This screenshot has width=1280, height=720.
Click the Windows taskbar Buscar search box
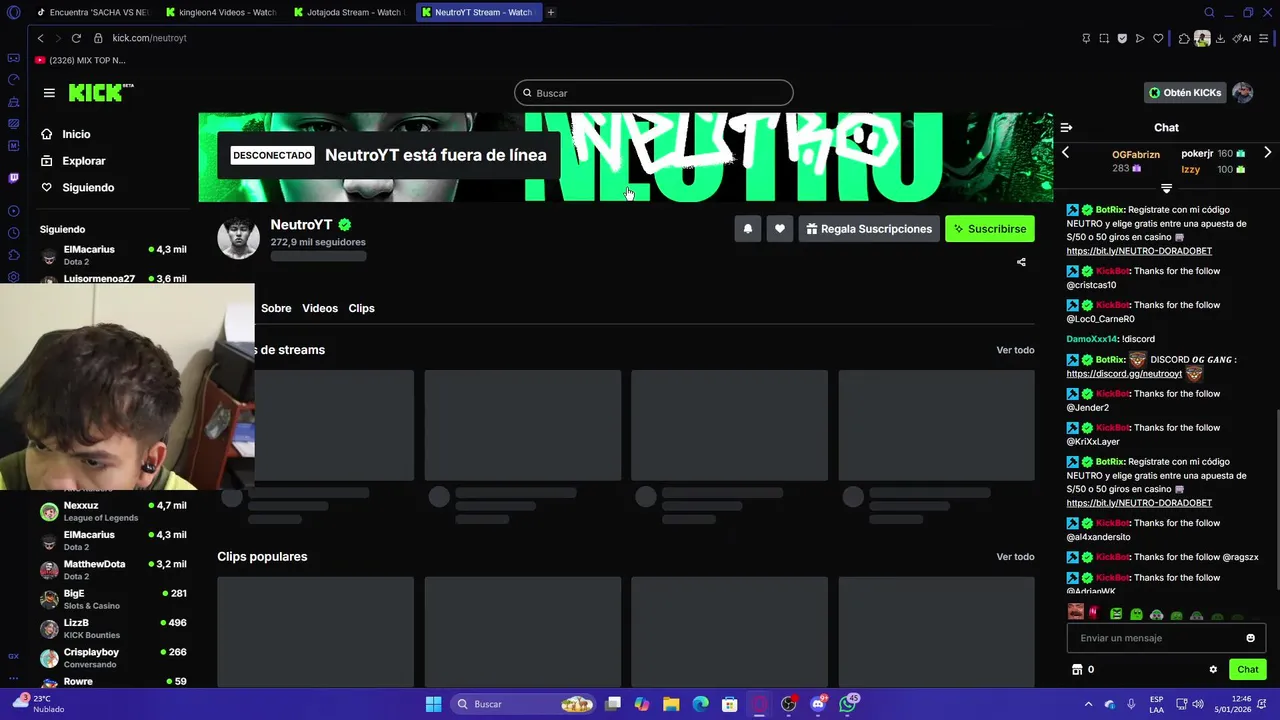coord(524,704)
